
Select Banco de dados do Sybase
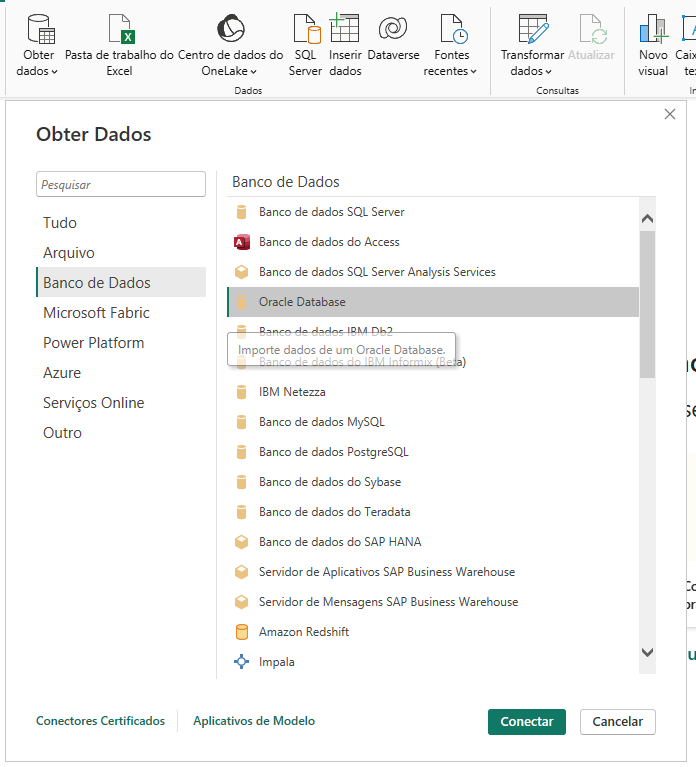pyautogui.click(x=433, y=482)
